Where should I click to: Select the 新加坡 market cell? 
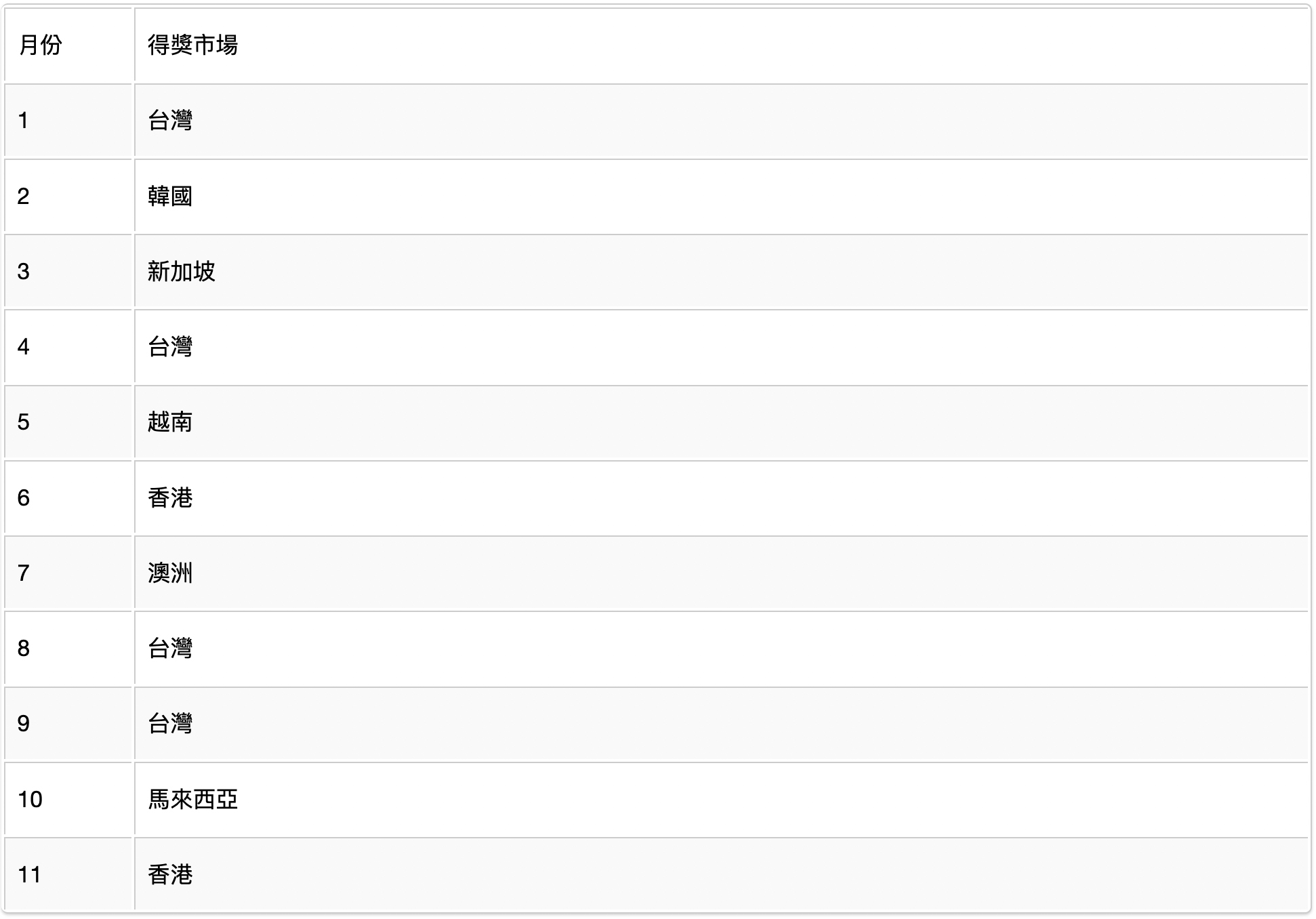(x=182, y=272)
